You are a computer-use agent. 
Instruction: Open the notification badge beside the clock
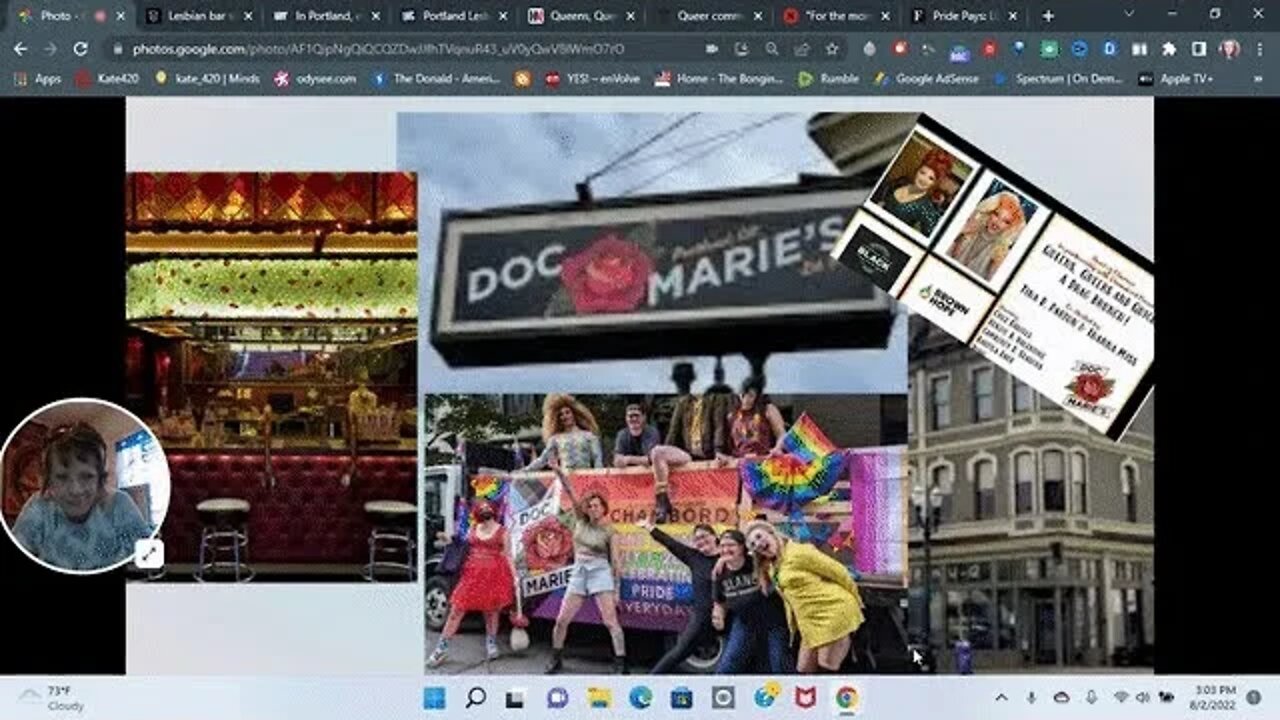tap(1253, 697)
